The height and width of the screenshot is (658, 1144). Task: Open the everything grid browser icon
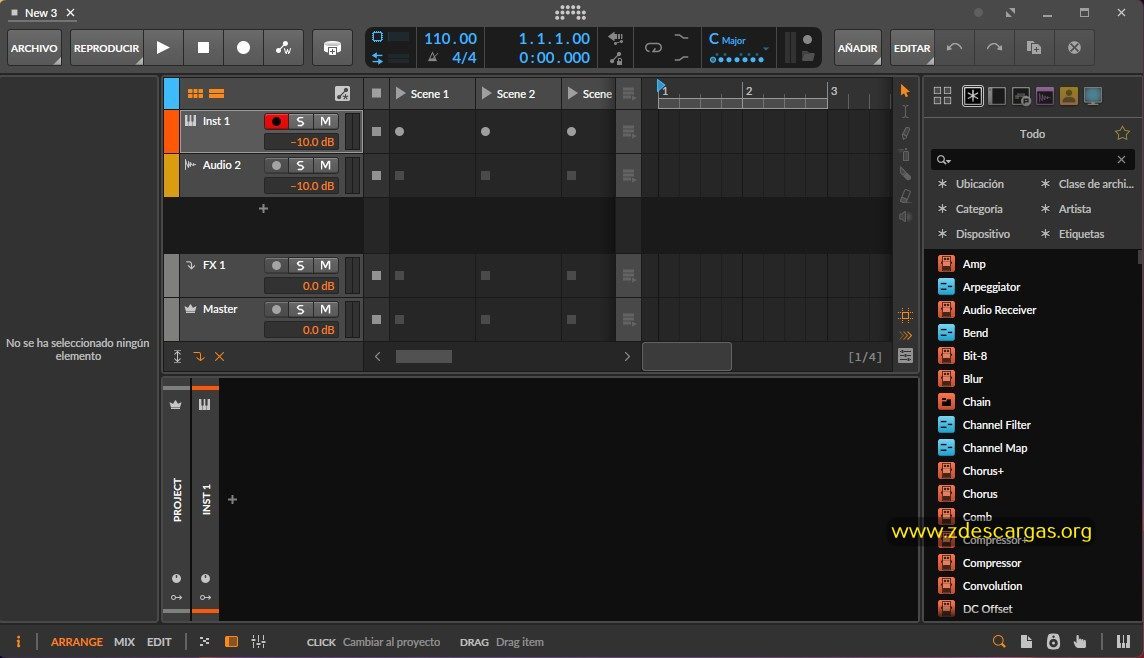click(x=943, y=96)
